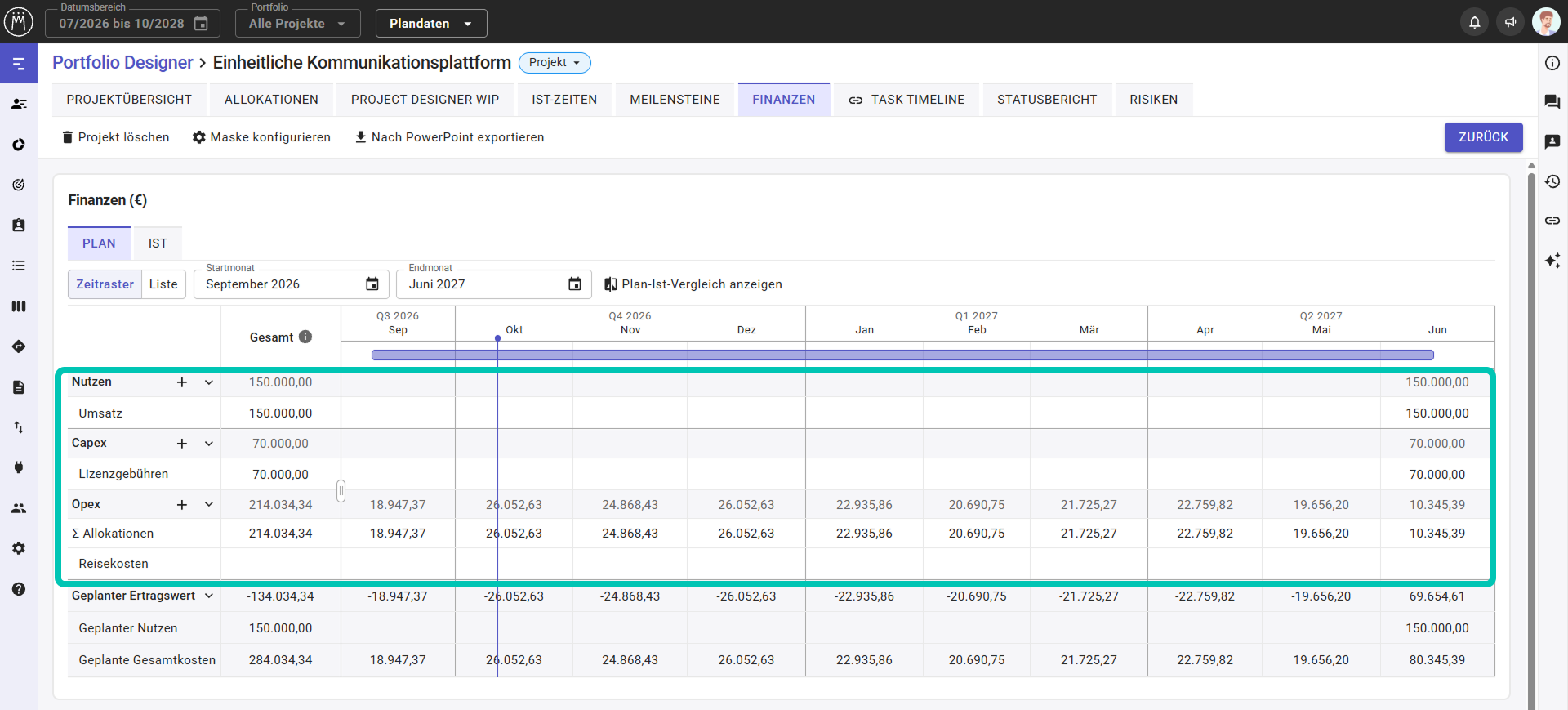Open the comments chat icon
The width and height of the screenshot is (1568, 710).
coord(1552,102)
